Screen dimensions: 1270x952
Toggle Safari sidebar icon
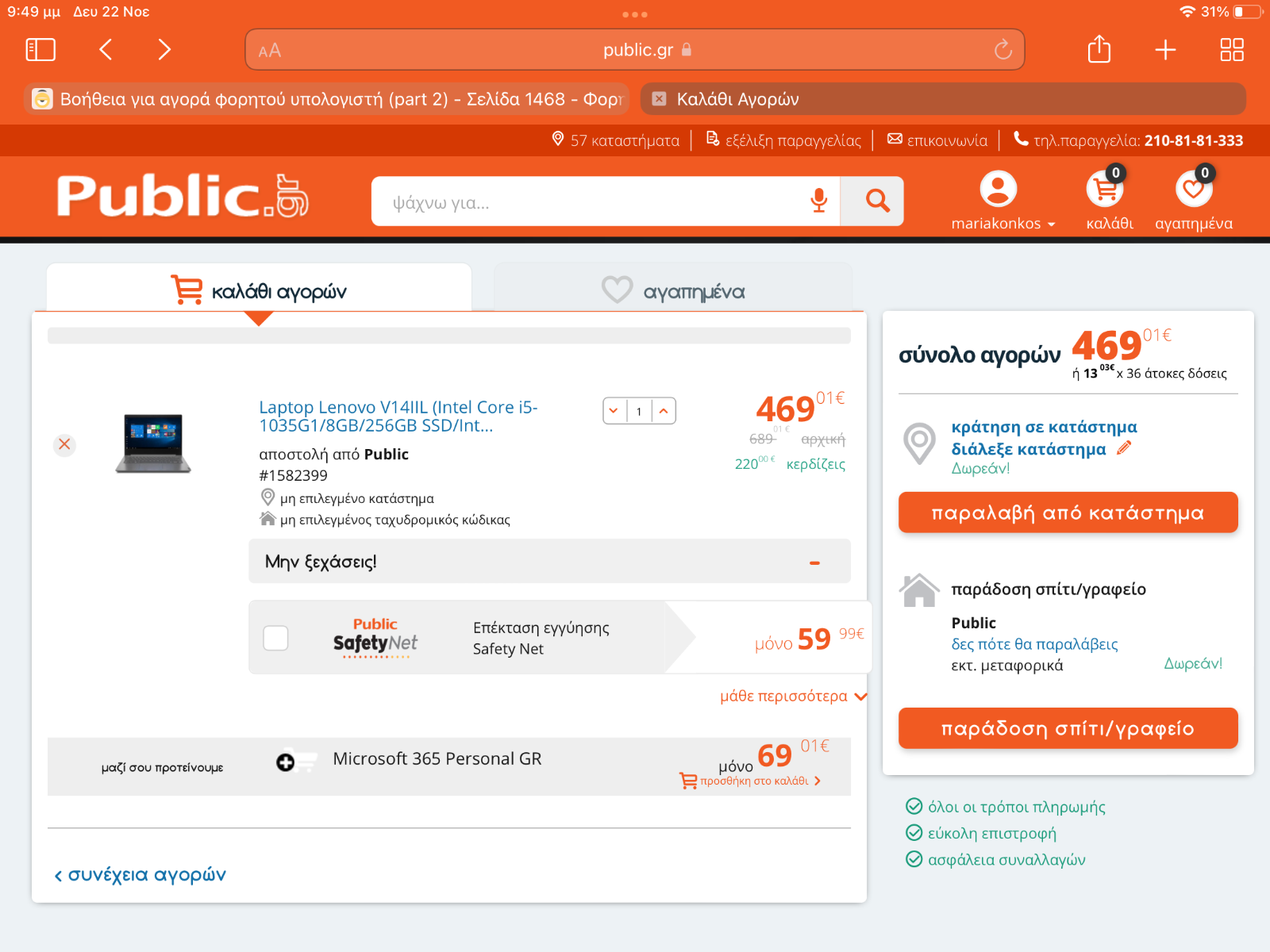click(40, 50)
